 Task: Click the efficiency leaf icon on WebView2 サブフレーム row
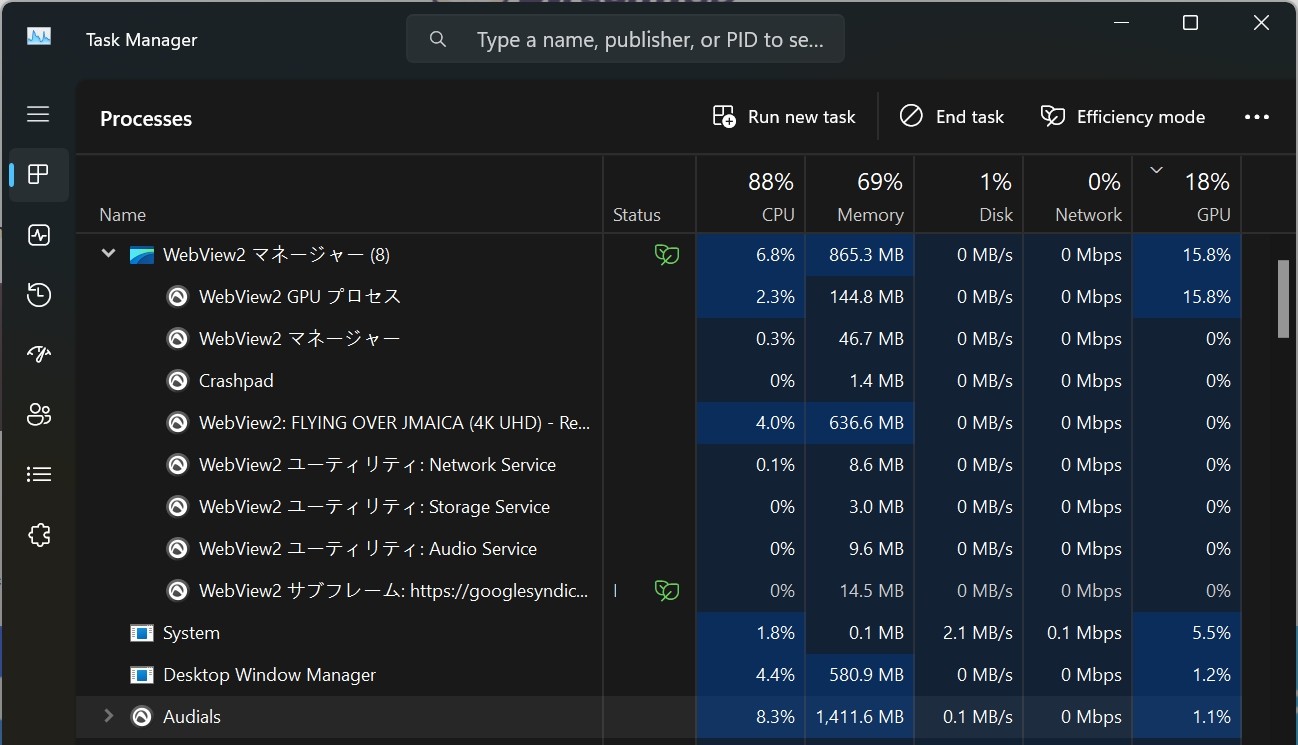point(666,591)
